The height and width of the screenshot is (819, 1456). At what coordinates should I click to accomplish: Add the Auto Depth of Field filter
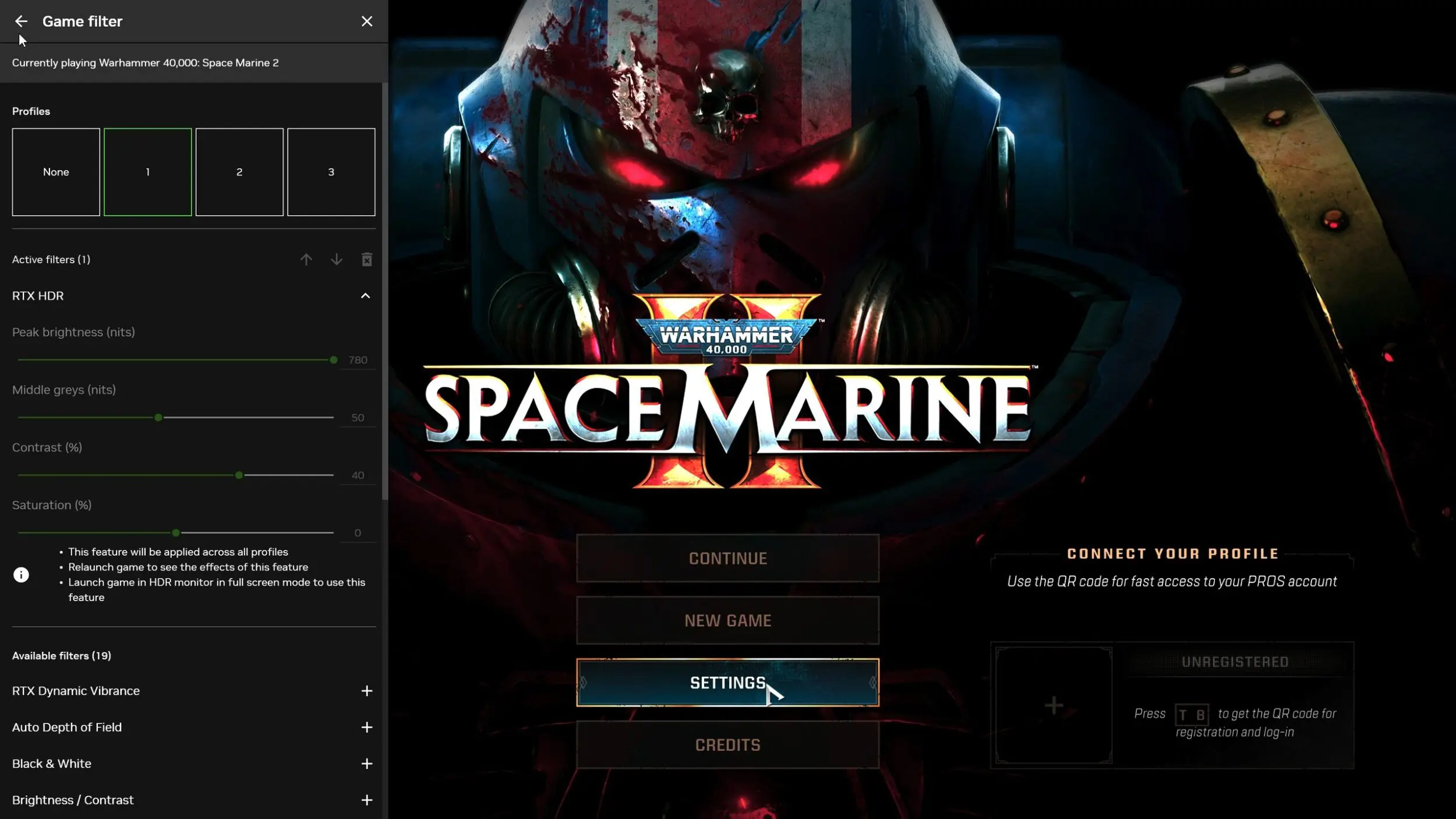(367, 728)
